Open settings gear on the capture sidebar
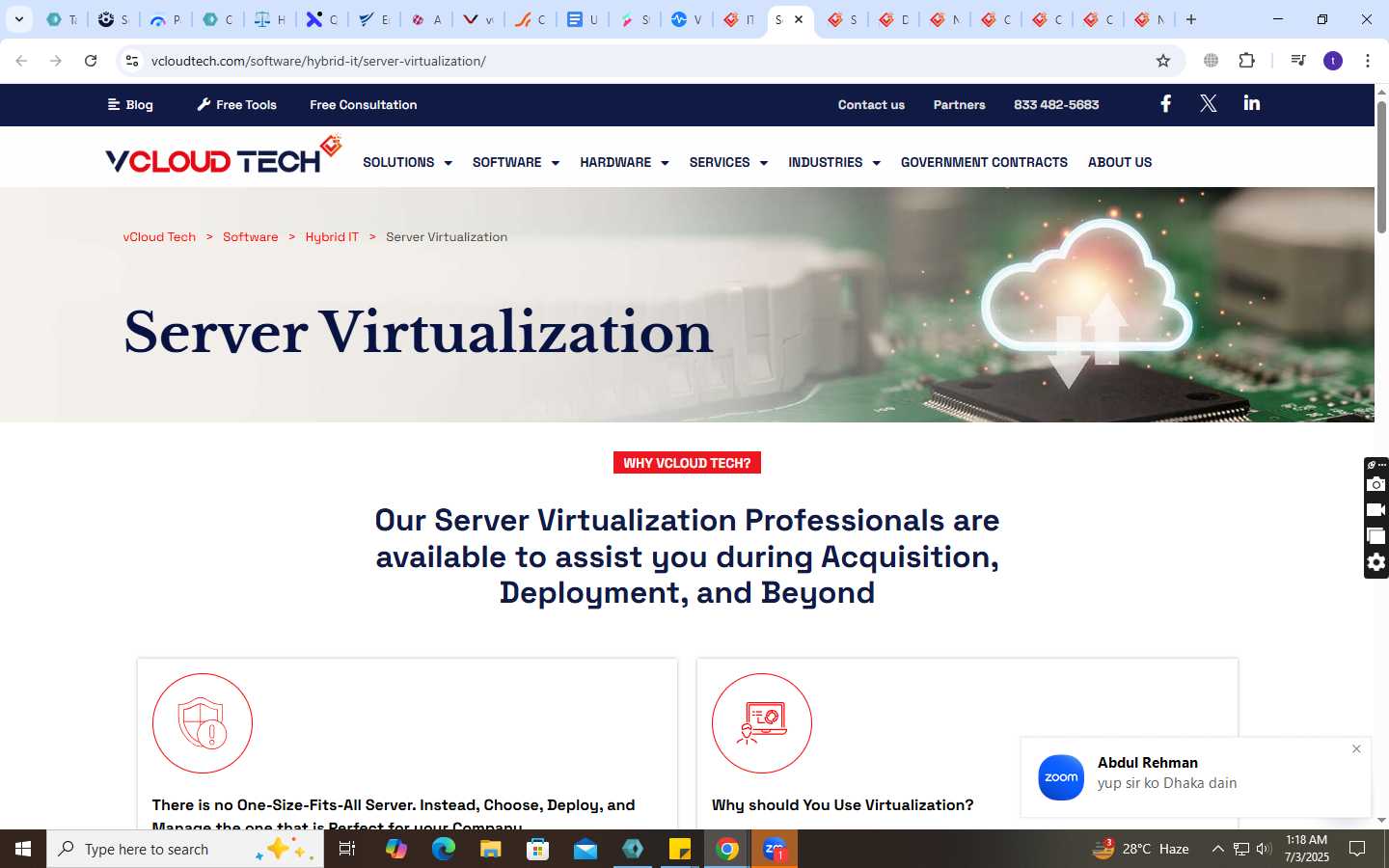 pos(1376,562)
